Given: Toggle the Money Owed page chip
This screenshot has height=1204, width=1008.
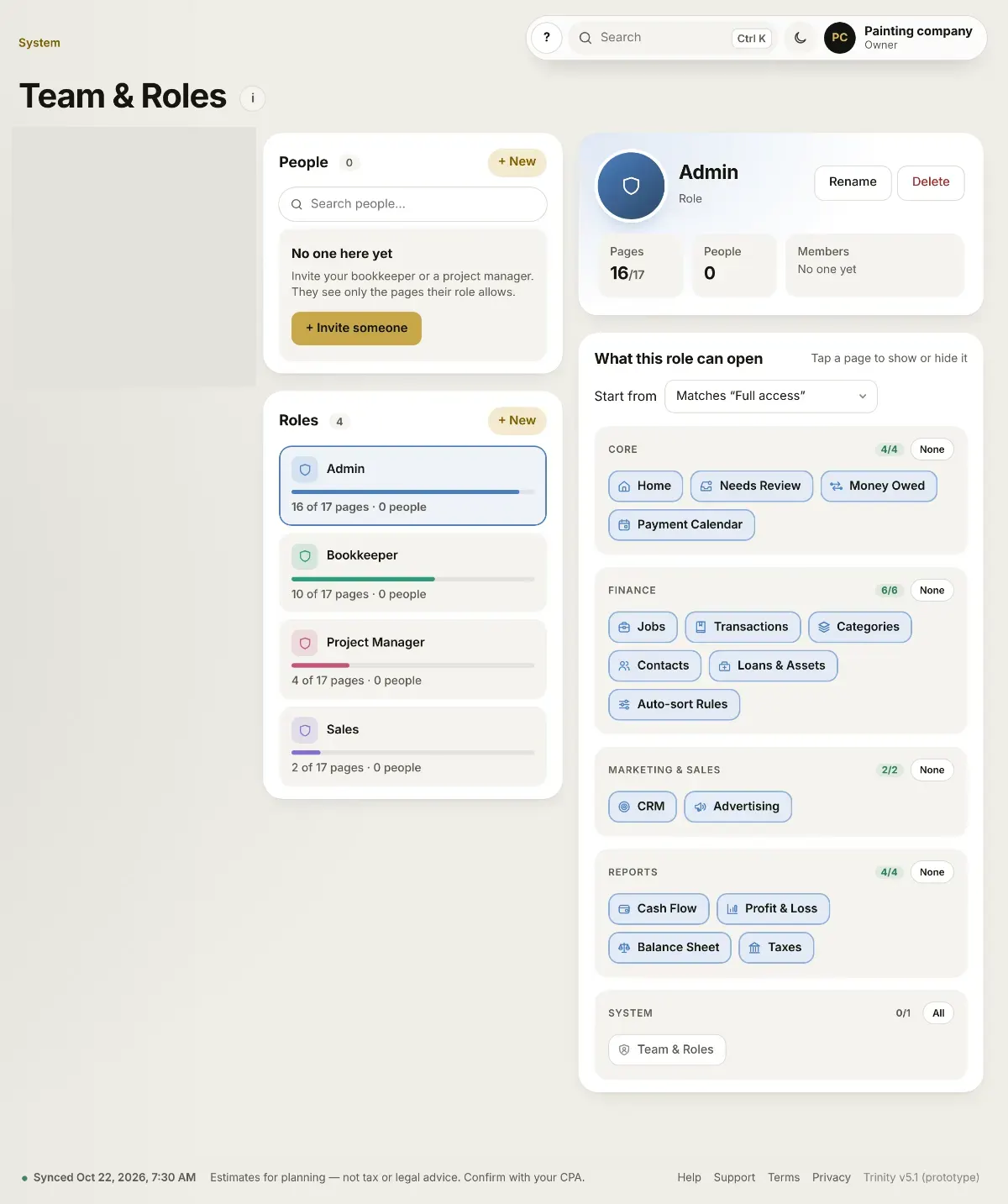Looking at the screenshot, I should point(879,486).
